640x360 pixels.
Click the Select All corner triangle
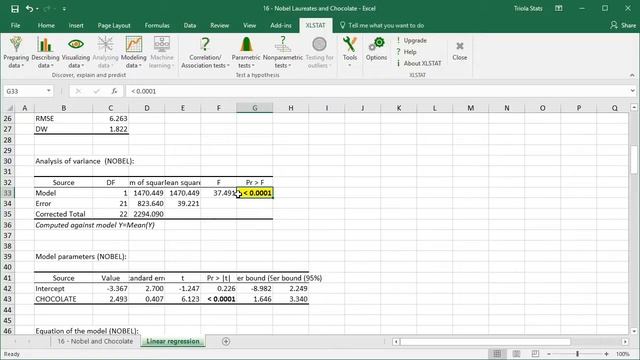pyautogui.click(x=9, y=108)
